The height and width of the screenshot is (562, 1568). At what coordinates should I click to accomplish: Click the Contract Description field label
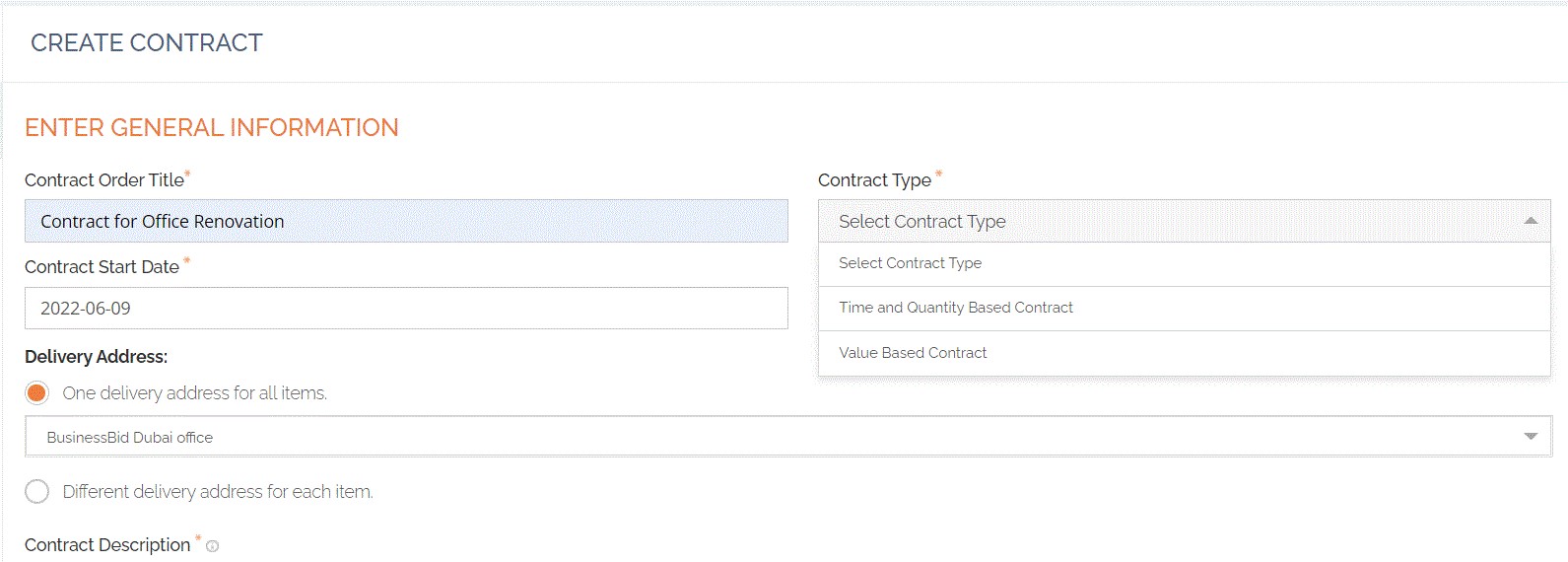pyautogui.click(x=107, y=545)
